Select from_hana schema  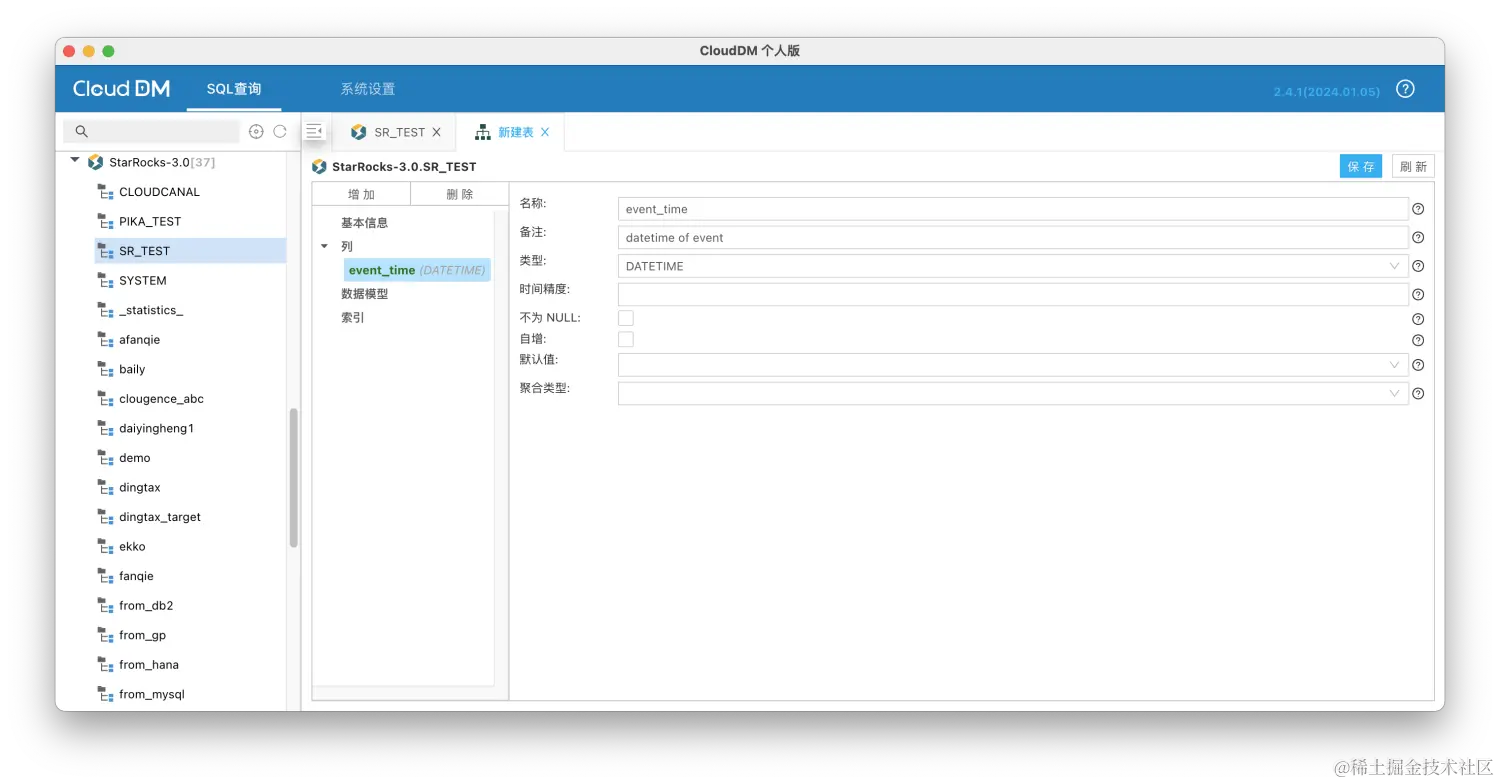148,665
